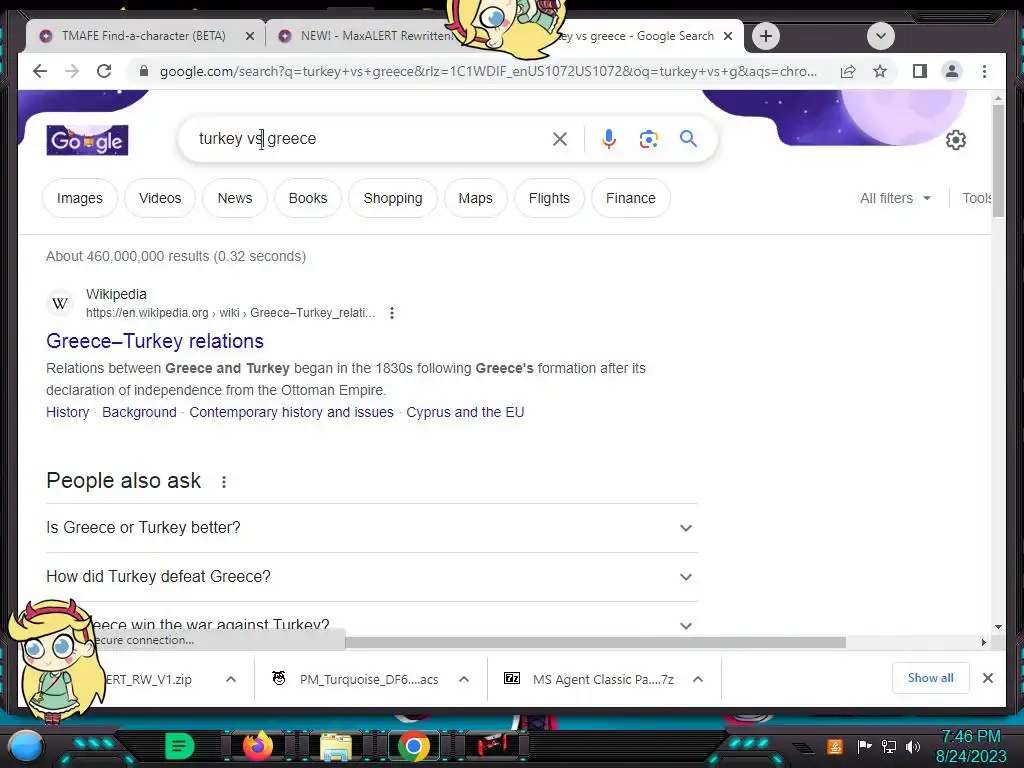The image size is (1024, 768).
Task: Open the MS Agent Classic .7z downloaded file
Action: tap(603, 679)
